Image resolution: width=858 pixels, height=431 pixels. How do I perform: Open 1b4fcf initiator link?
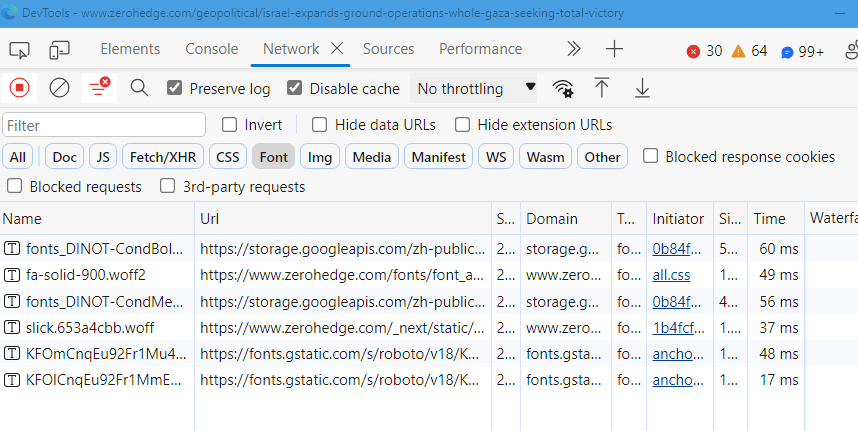(x=678, y=328)
